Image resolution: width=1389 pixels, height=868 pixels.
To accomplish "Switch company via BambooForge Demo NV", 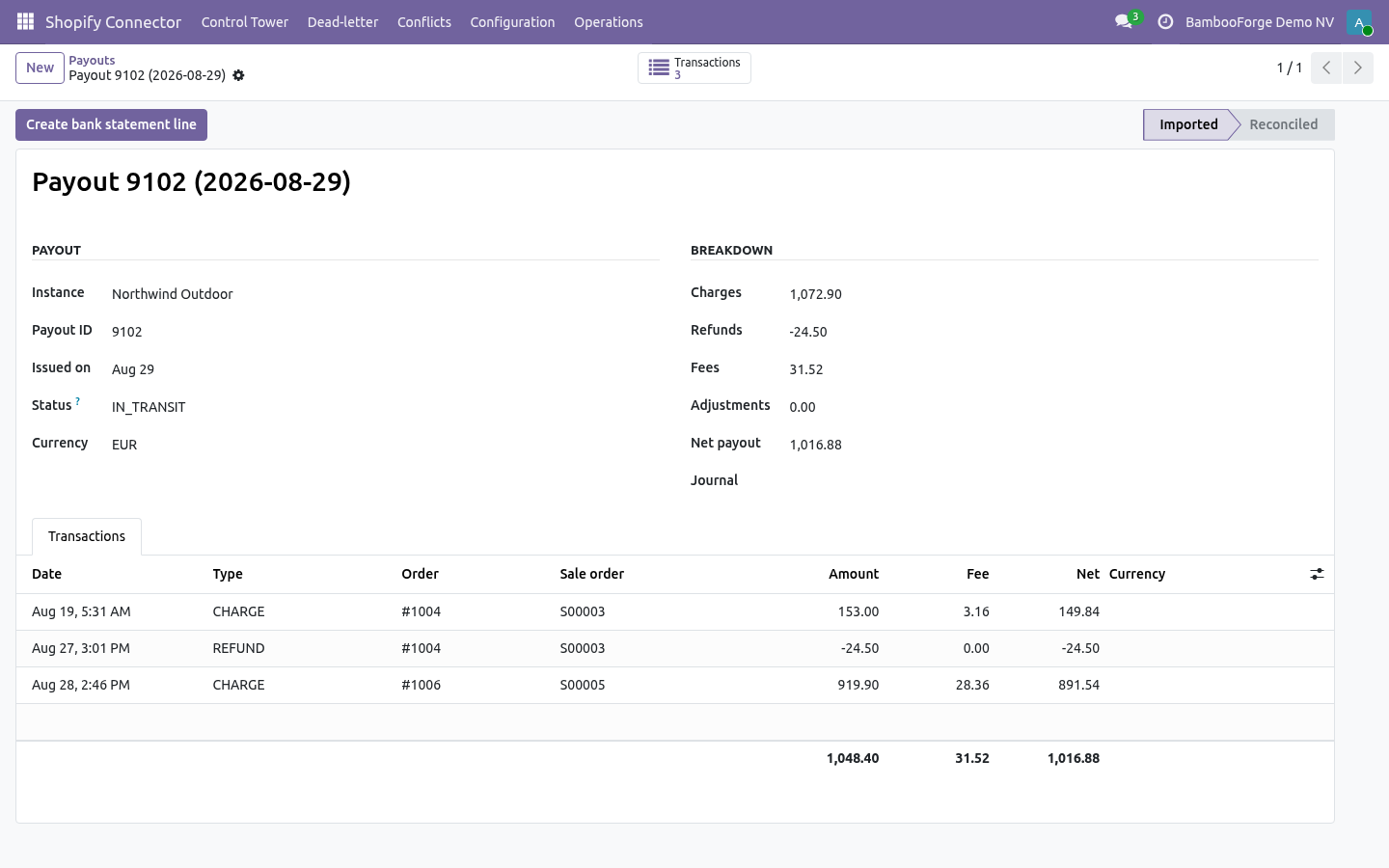I will click(x=1260, y=22).
